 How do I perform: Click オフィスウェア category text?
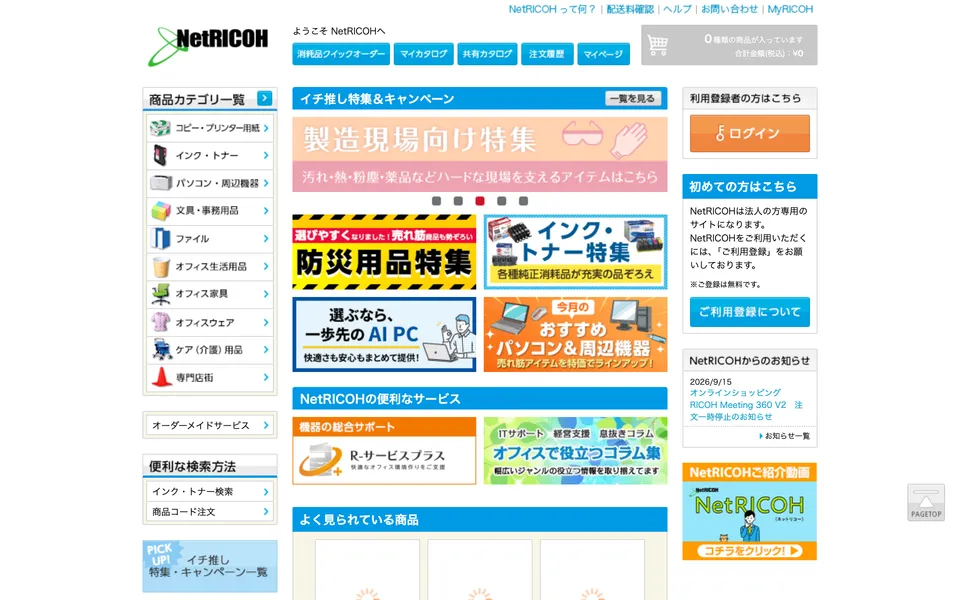click(x=205, y=322)
